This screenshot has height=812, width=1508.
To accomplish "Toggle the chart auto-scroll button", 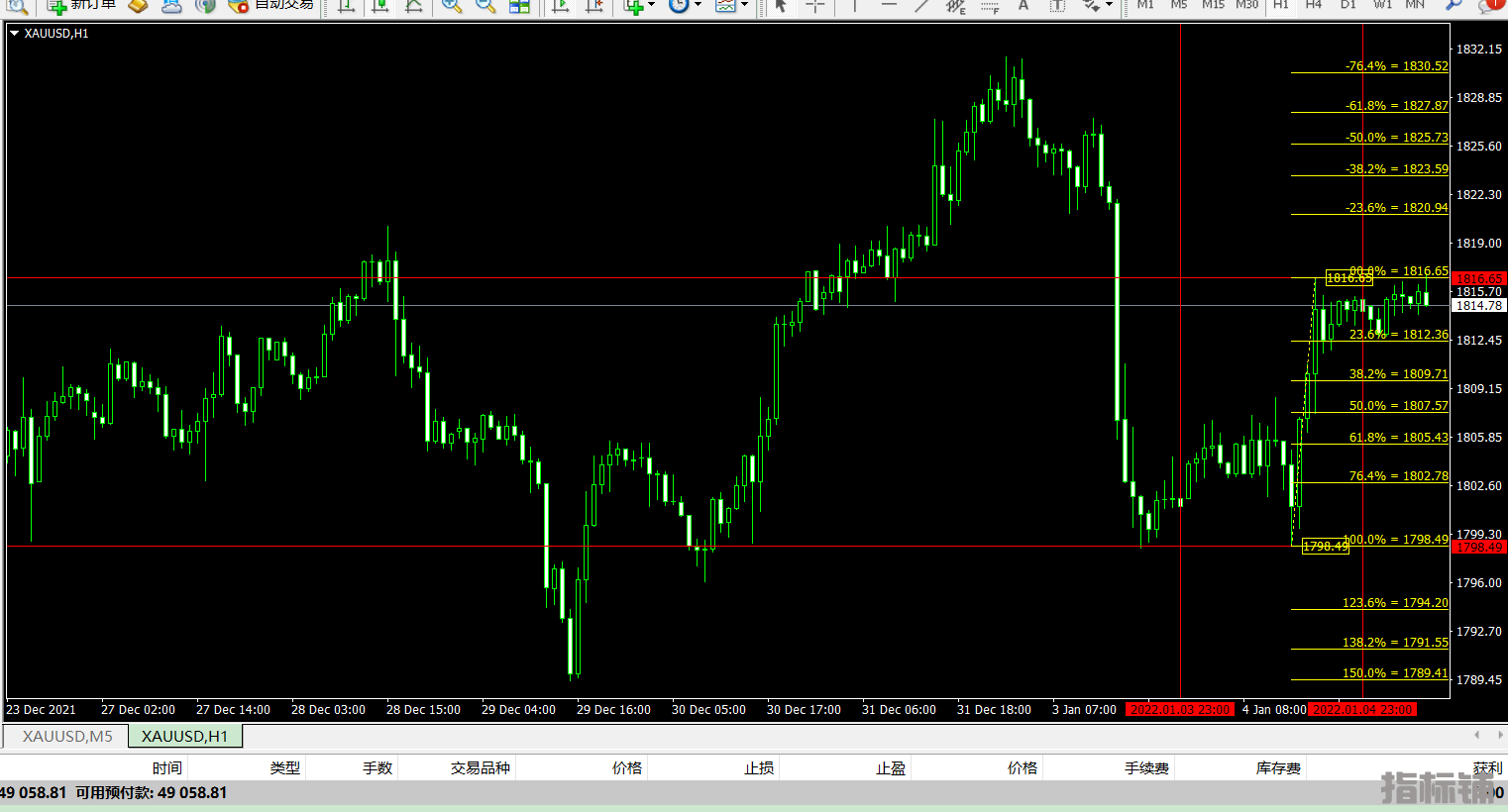I will tap(561, 5).
